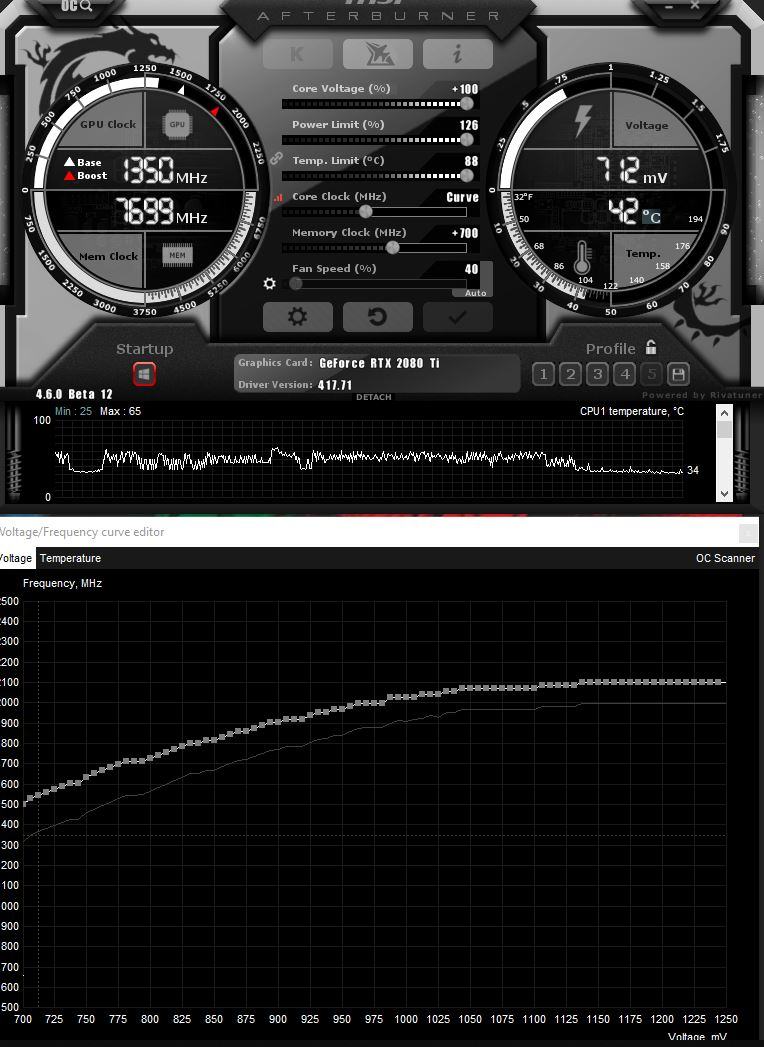The height and width of the screenshot is (1047, 764).
Task: Select curve point at 700 mV
Action: [x=23, y=804]
